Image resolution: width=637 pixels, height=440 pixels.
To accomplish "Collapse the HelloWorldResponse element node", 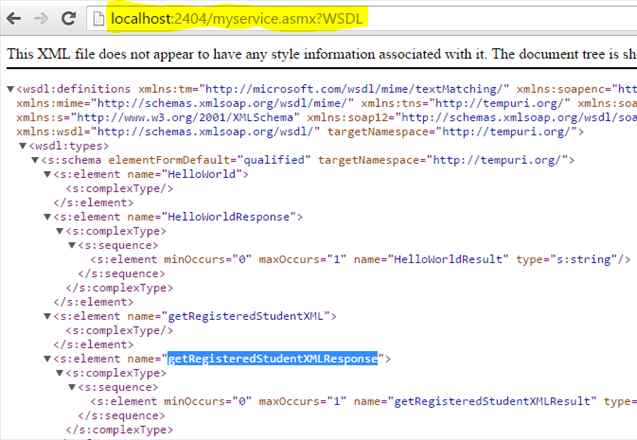I will pyautogui.click(x=47, y=217).
